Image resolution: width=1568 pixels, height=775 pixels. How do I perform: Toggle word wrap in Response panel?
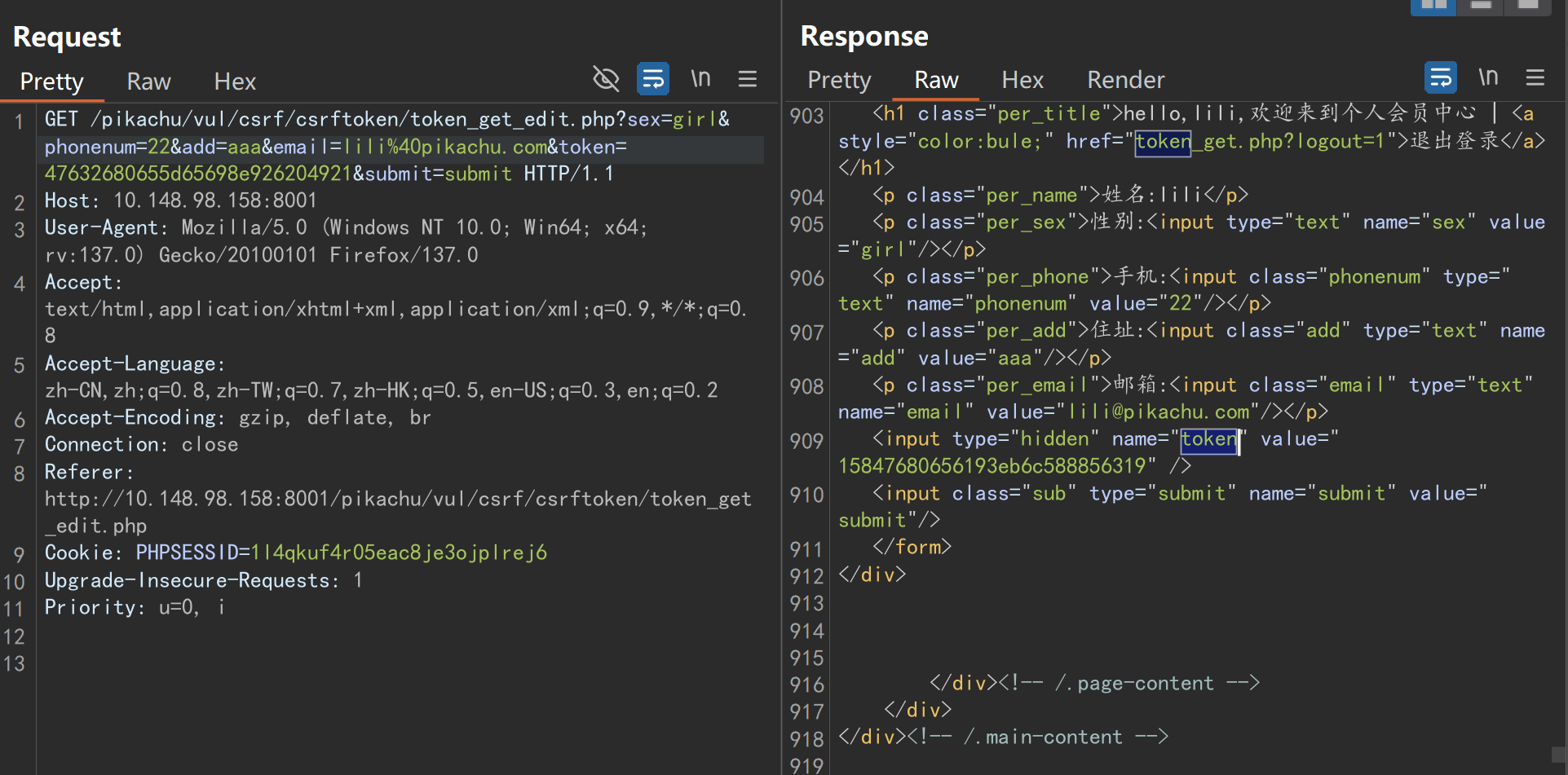pyautogui.click(x=1441, y=77)
